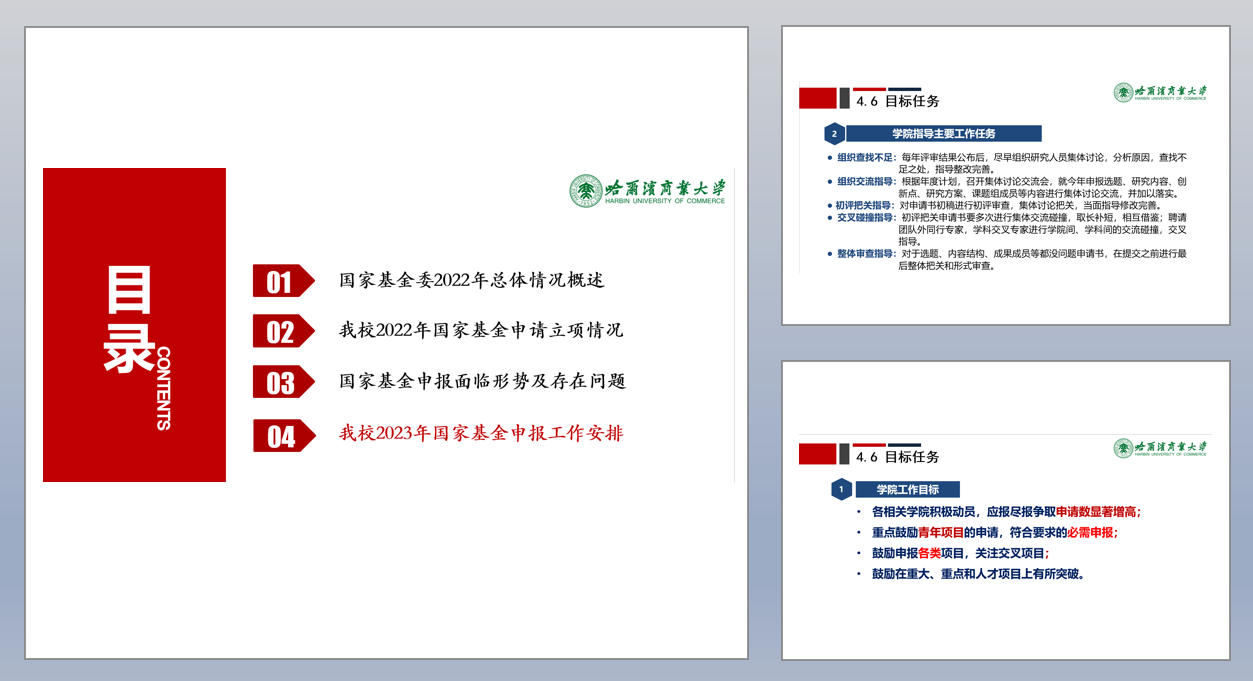Click the blue 学院工作目标 banner
Viewport: 1253px width, 681px height.
click(x=908, y=490)
